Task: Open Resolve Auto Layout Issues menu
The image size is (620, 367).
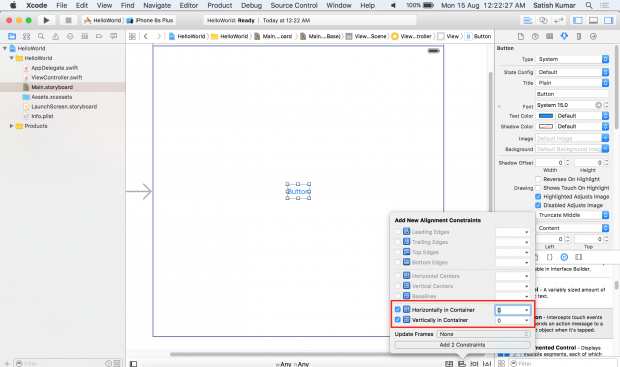Action: pos(487,364)
